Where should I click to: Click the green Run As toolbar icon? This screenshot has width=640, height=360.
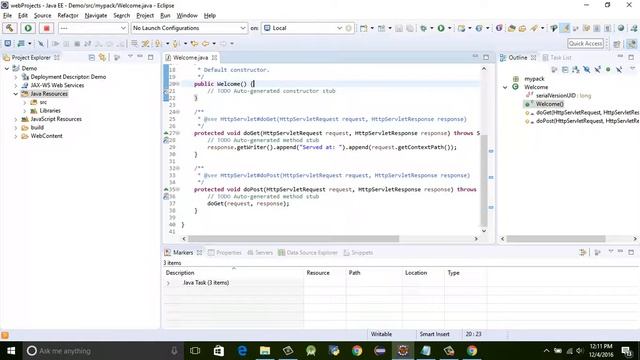click(441, 28)
